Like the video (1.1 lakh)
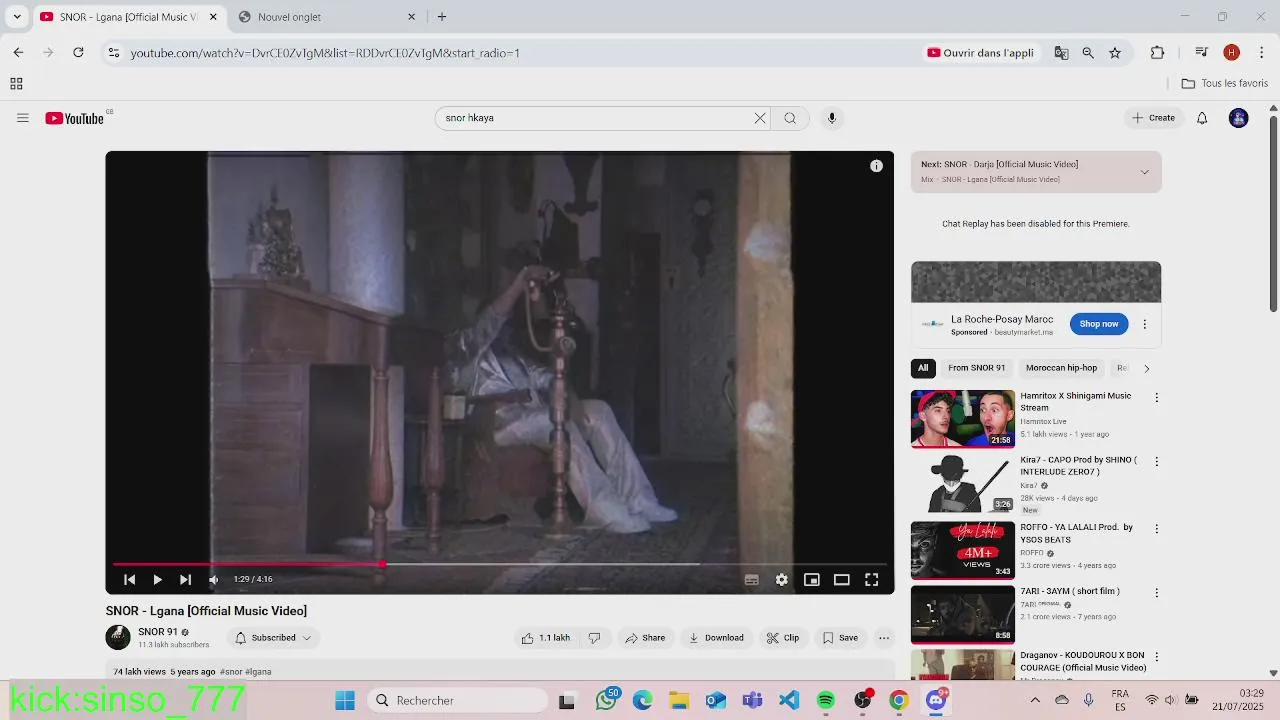This screenshot has height=720, width=1280. click(x=546, y=638)
